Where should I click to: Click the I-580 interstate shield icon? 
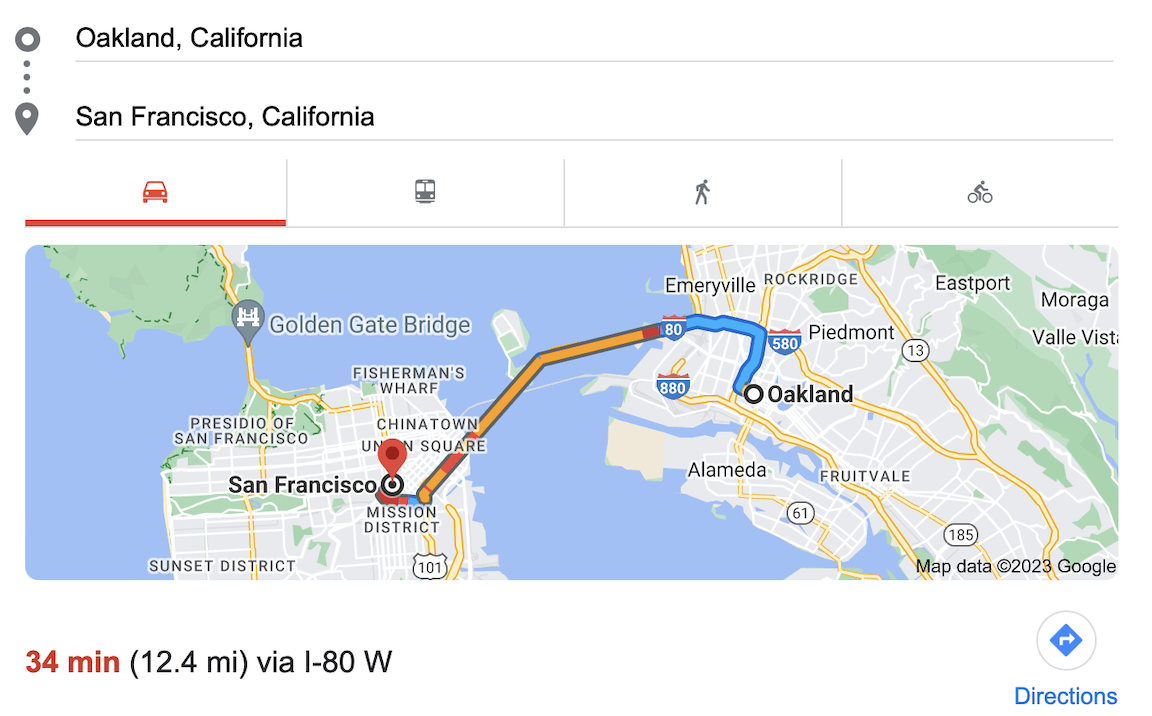[785, 340]
